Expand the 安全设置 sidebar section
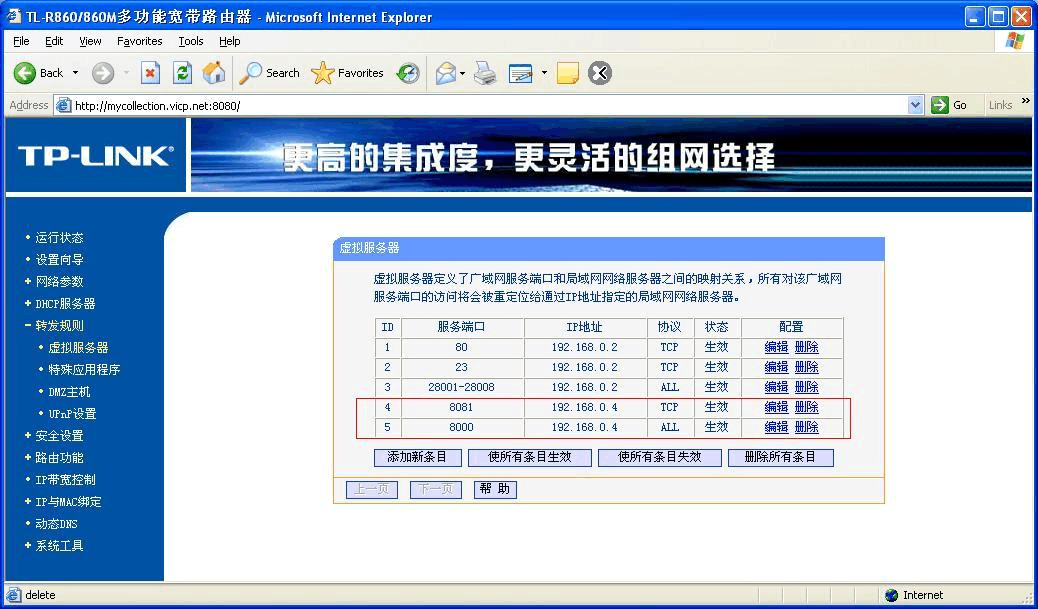 pos(59,436)
